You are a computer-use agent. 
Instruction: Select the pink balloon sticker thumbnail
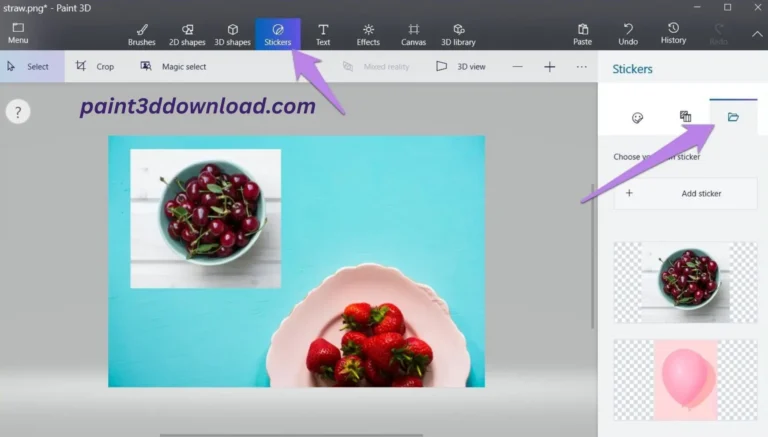pos(685,380)
